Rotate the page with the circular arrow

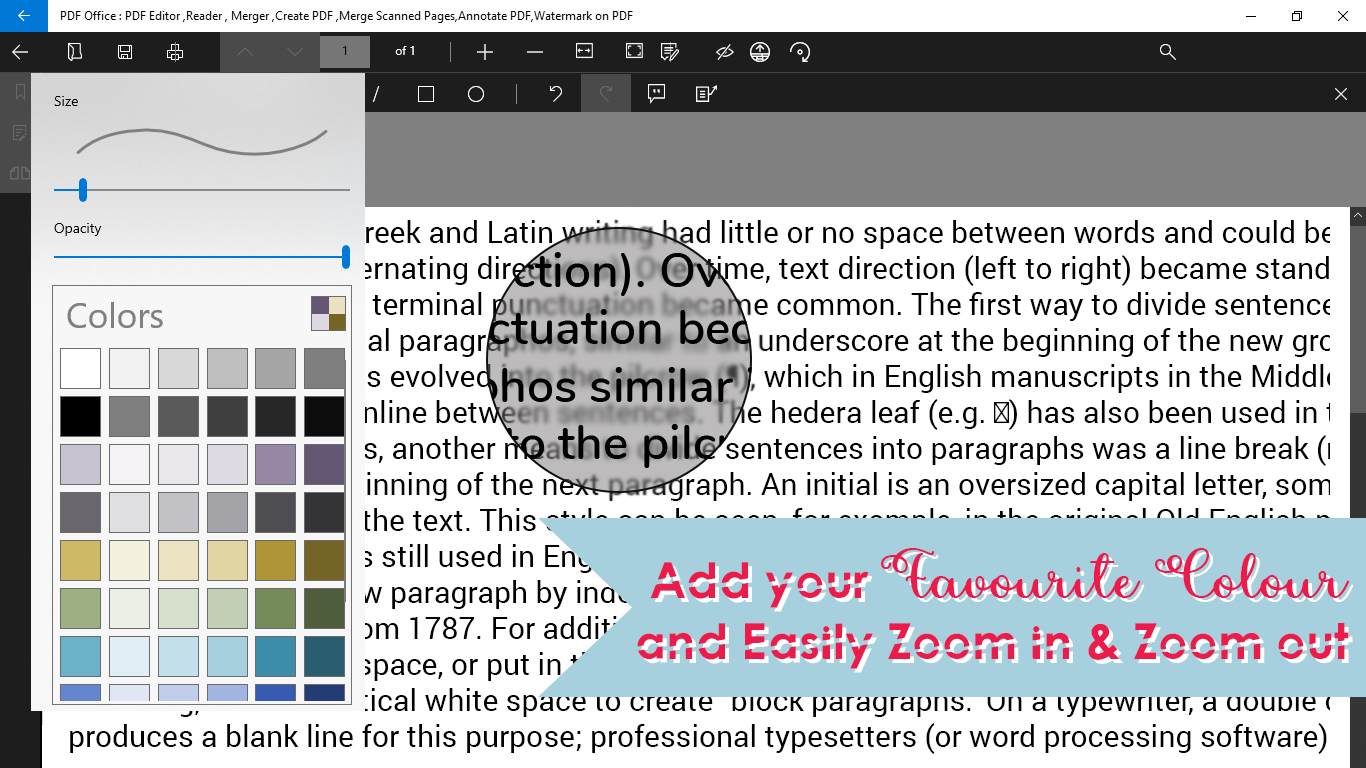[800, 52]
